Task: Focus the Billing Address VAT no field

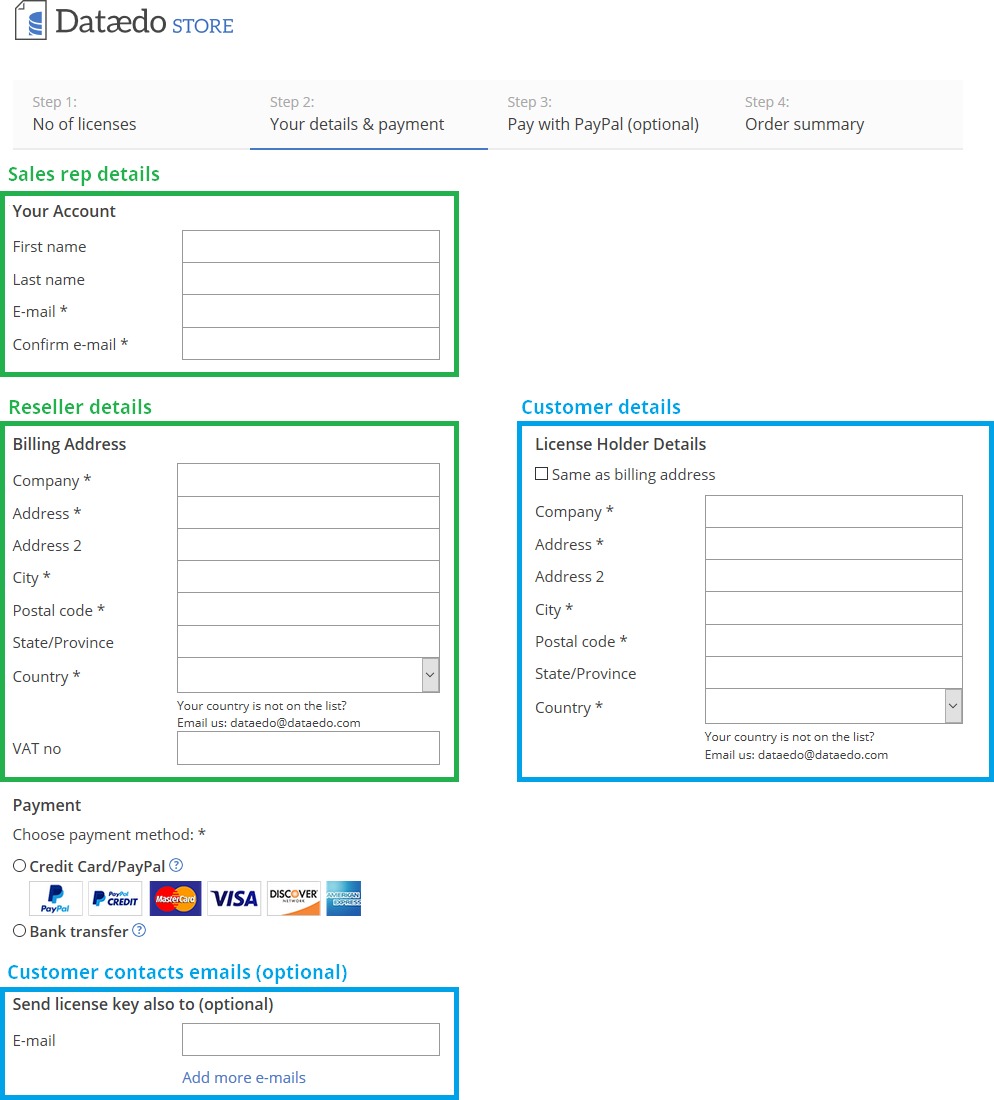Action: pyautogui.click(x=308, y=748)
